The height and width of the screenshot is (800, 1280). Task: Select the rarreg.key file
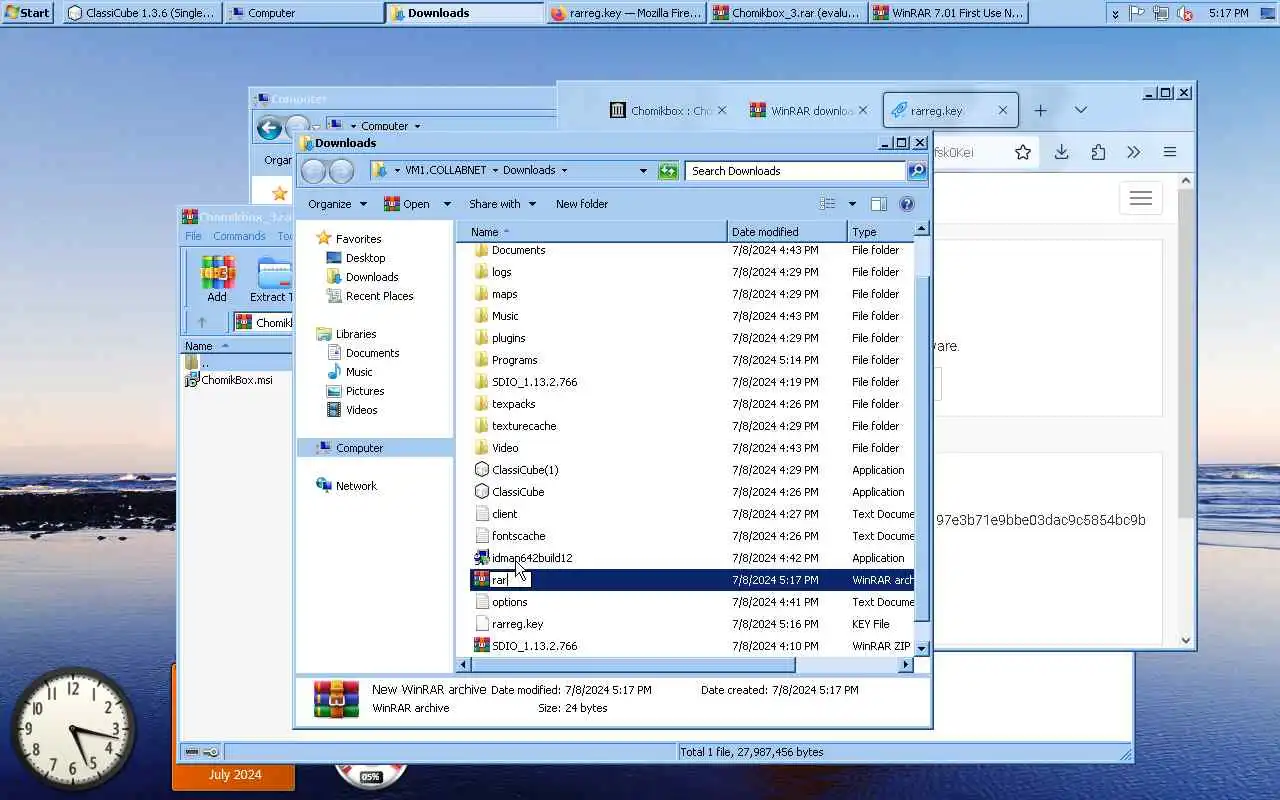point(692,624)
